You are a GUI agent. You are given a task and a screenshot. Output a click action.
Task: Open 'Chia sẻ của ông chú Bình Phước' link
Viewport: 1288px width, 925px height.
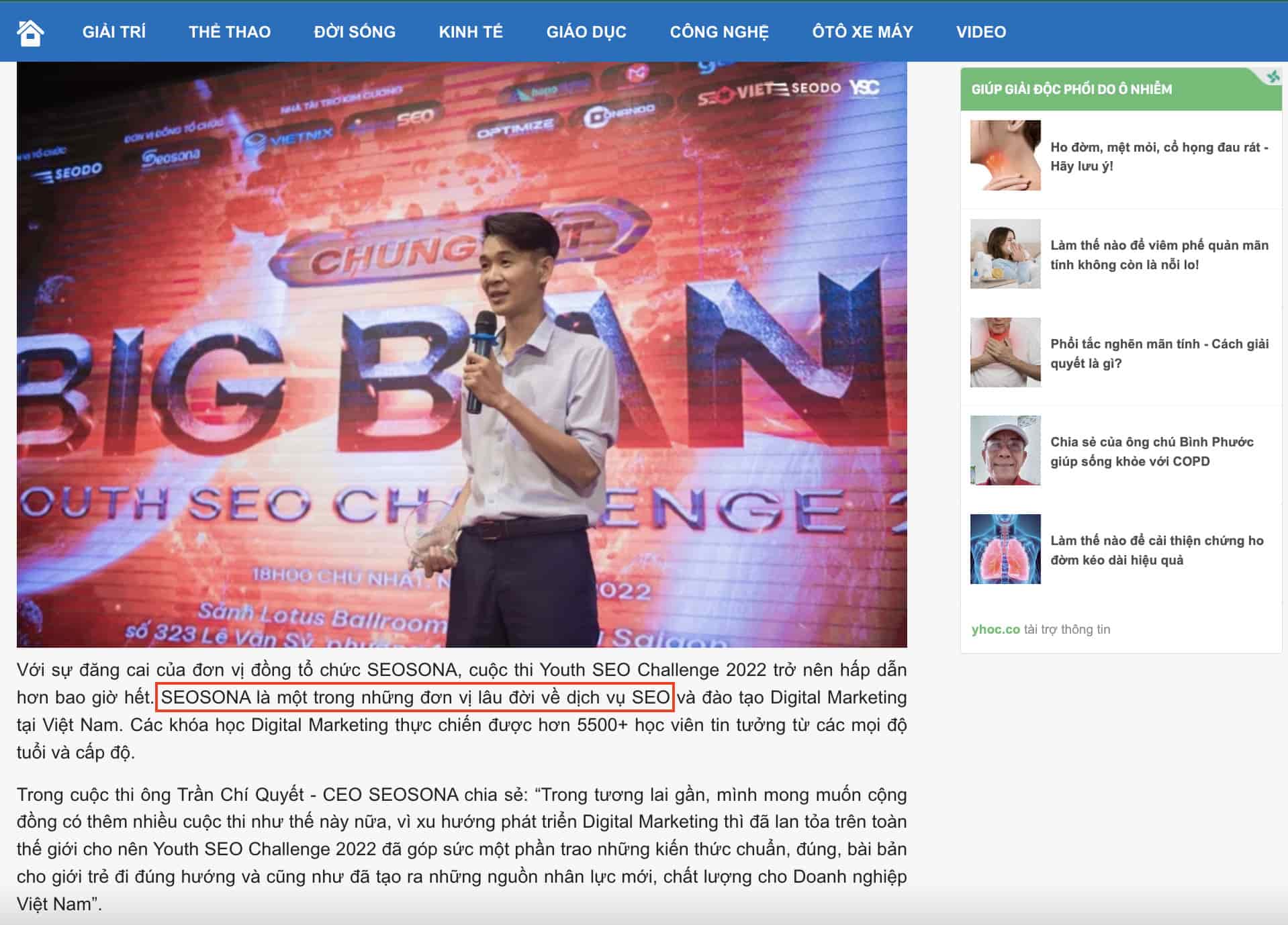coord(1152,452)
